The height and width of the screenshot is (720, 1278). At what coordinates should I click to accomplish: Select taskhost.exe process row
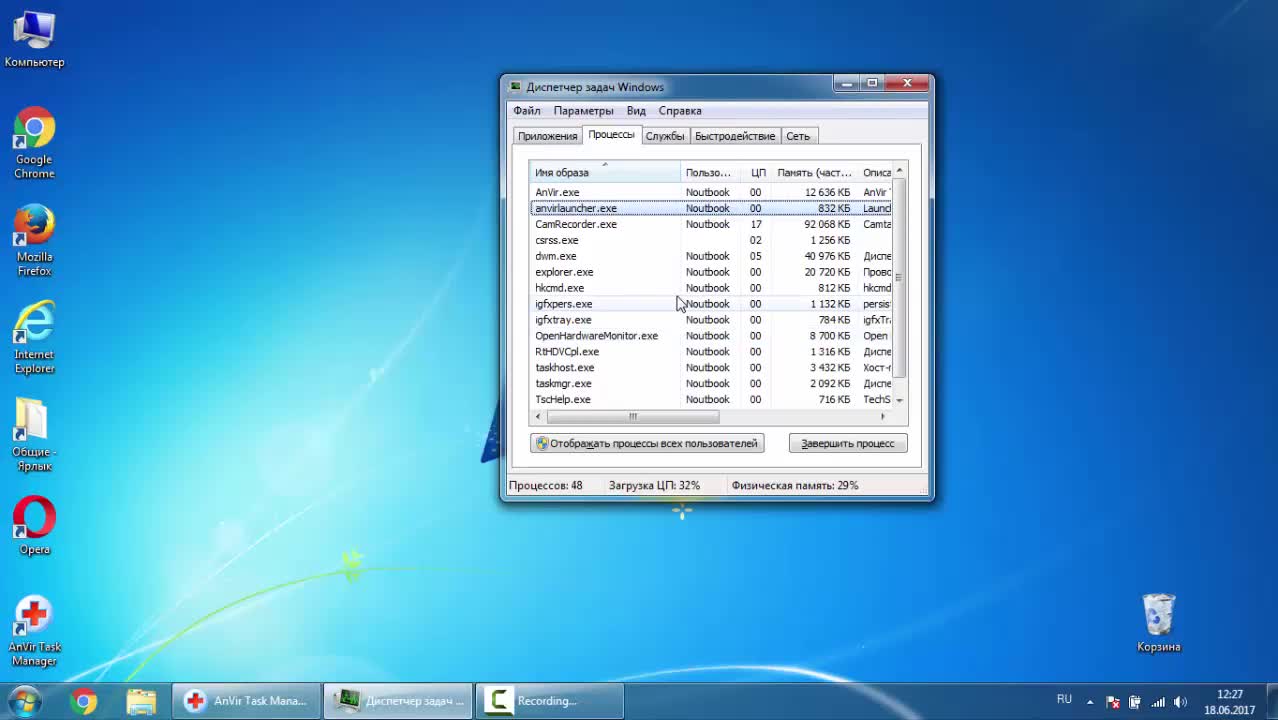click(x=711, y=368)
